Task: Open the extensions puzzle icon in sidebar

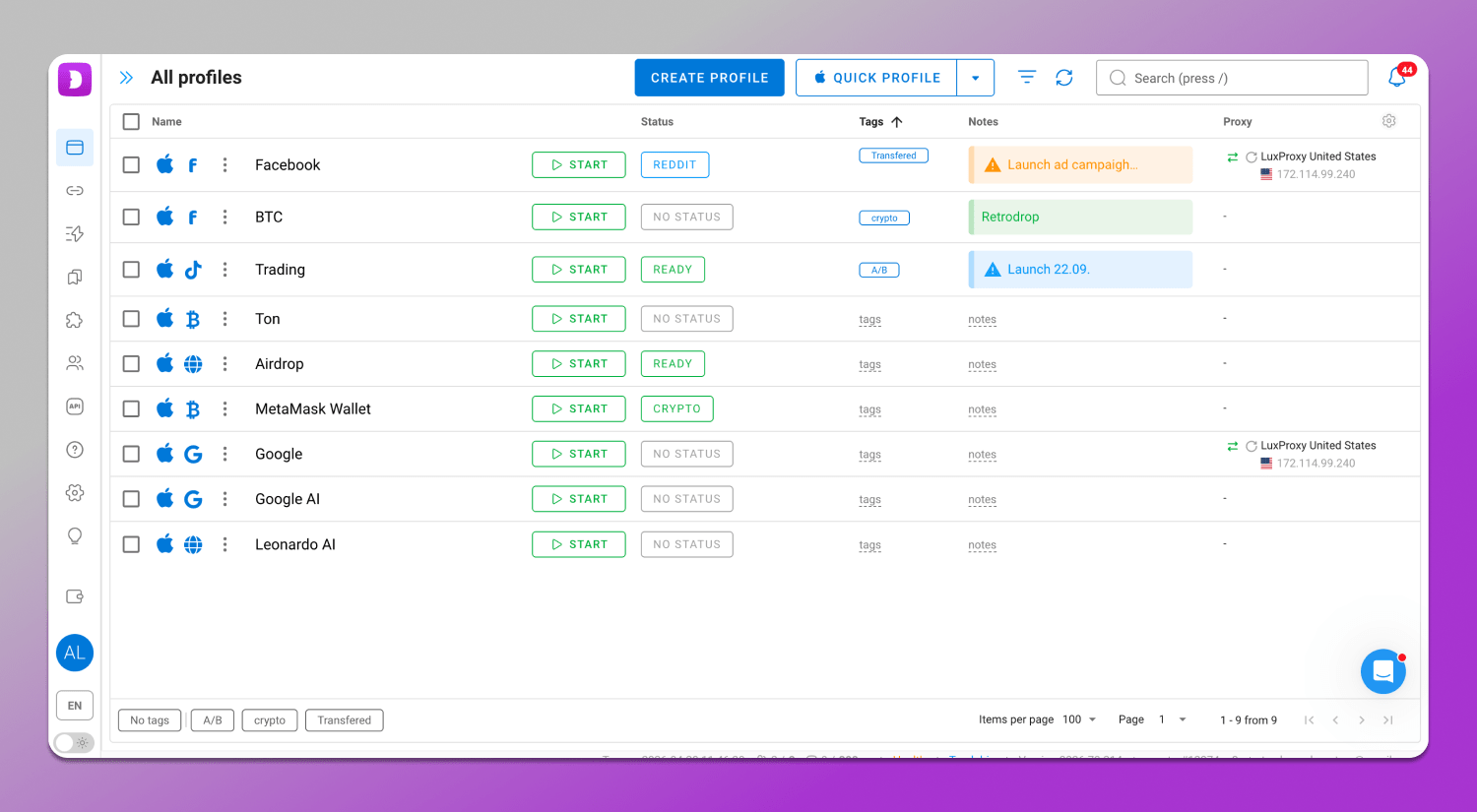Action: pyautogui.click(x=75, y=320)
